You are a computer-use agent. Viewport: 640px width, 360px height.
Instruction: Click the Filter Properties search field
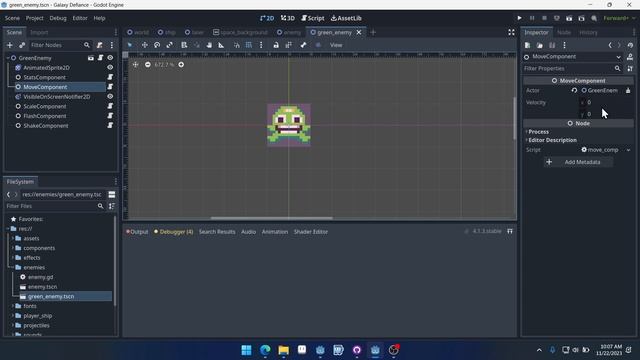click(572, 69)
